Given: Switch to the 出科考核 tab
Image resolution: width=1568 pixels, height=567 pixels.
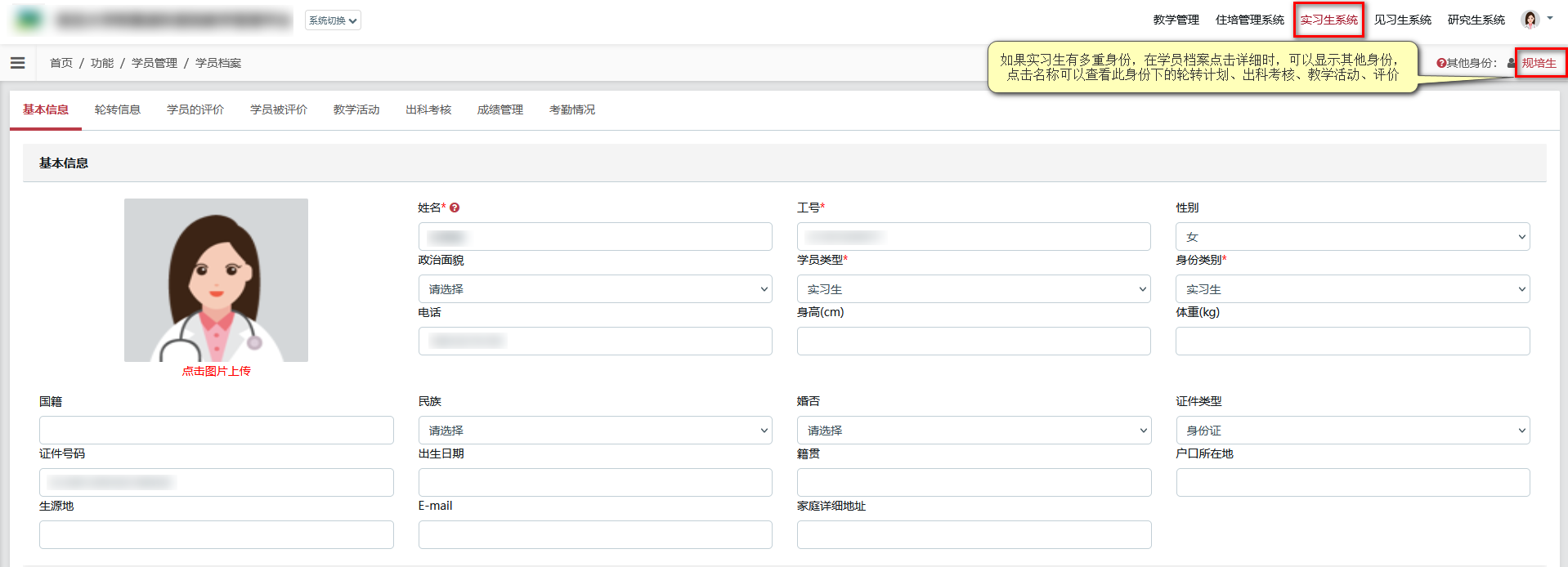Looking at the screenshot, I should click(x=428, y=109).
